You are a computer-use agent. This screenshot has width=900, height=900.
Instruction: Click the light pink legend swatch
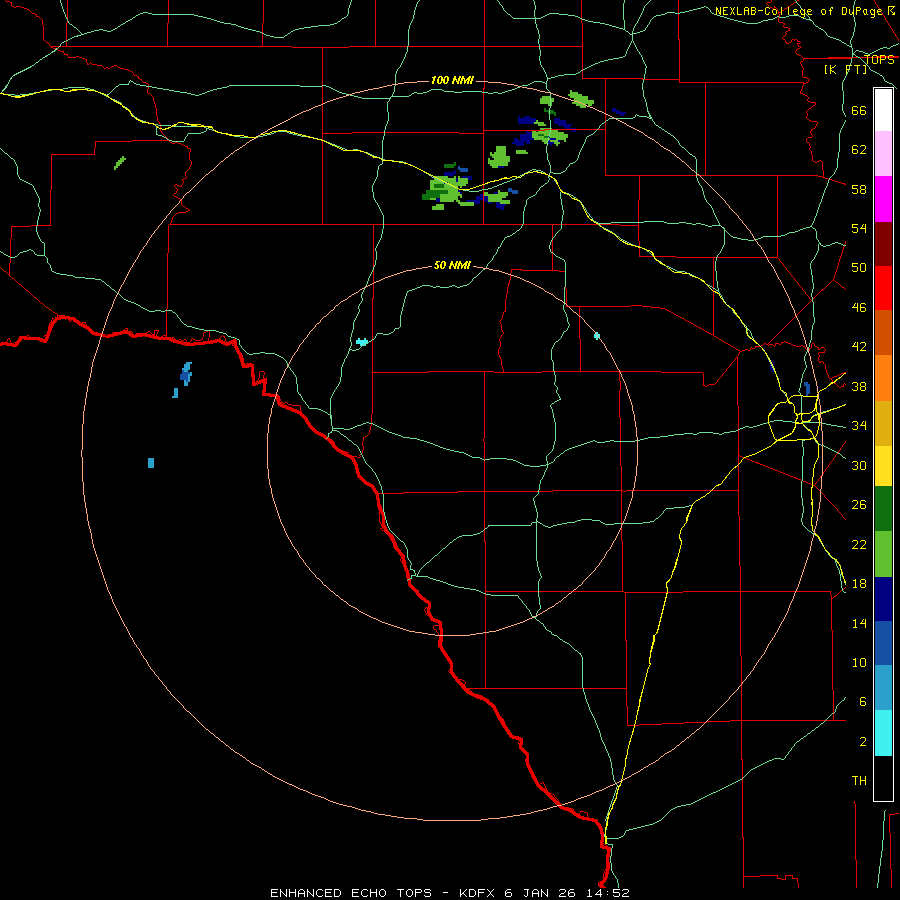[883, 153]
